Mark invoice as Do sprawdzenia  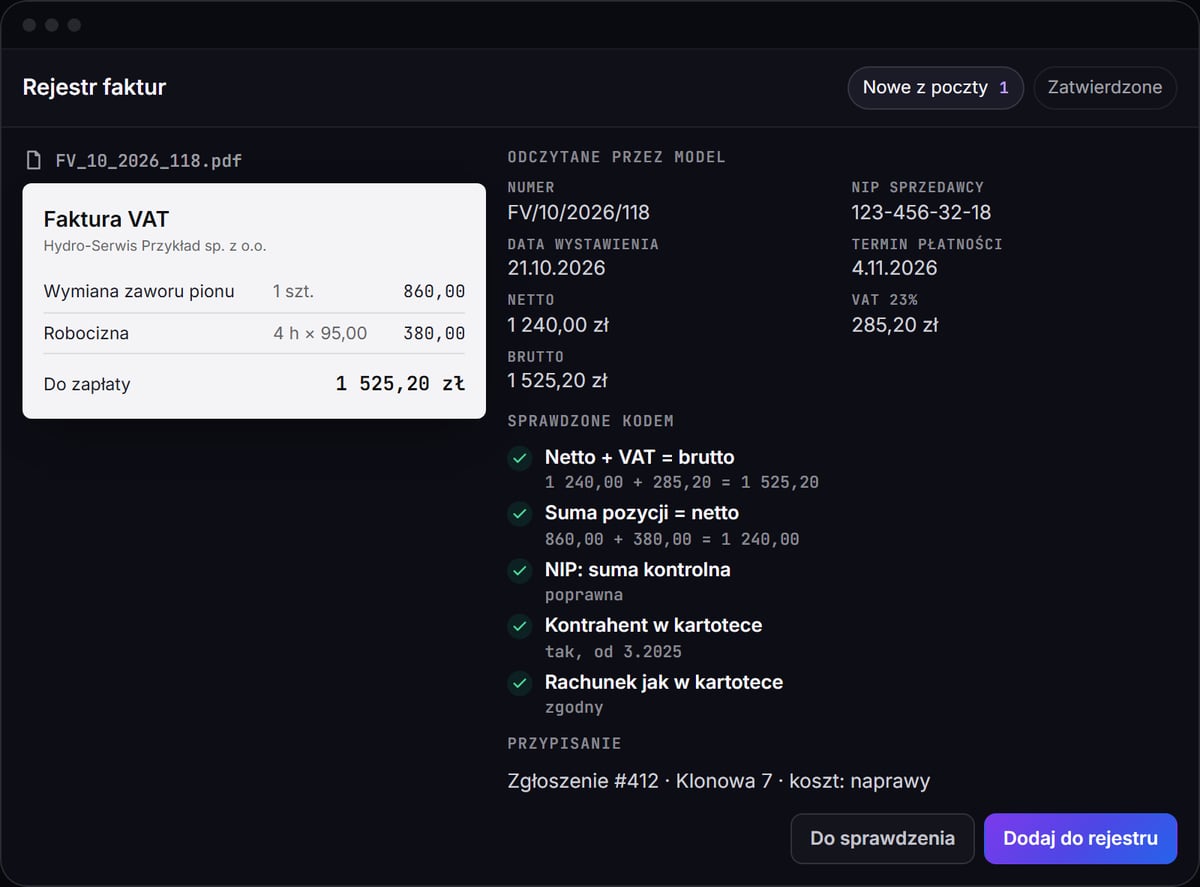[x=882, y=838]
